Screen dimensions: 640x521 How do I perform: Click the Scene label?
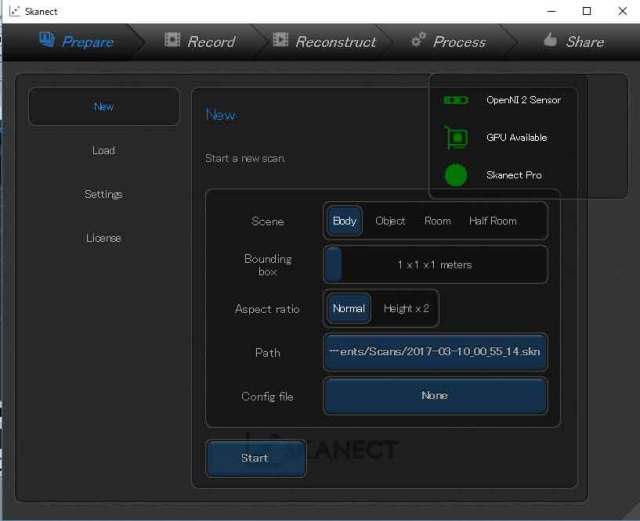(268, 221)
